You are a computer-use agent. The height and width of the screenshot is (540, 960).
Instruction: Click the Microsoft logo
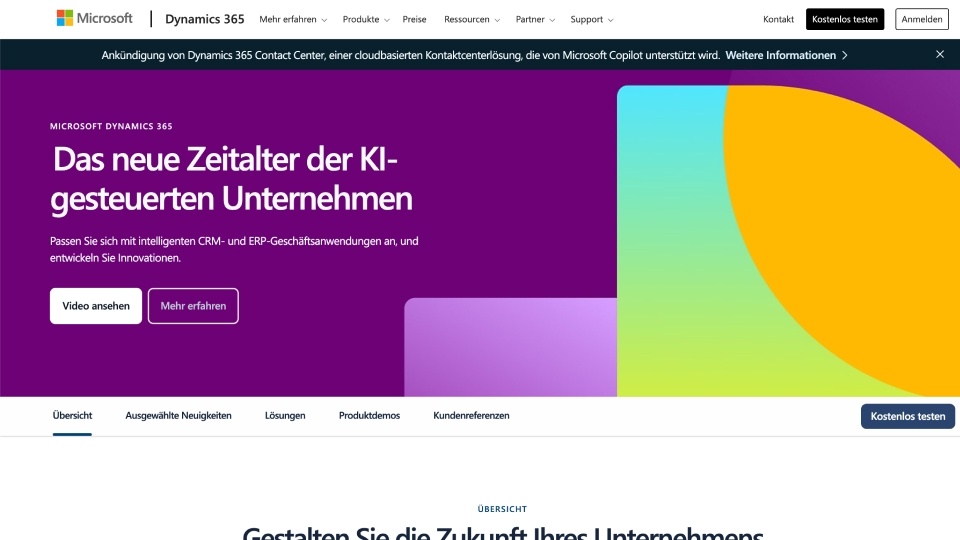point(94,18)
